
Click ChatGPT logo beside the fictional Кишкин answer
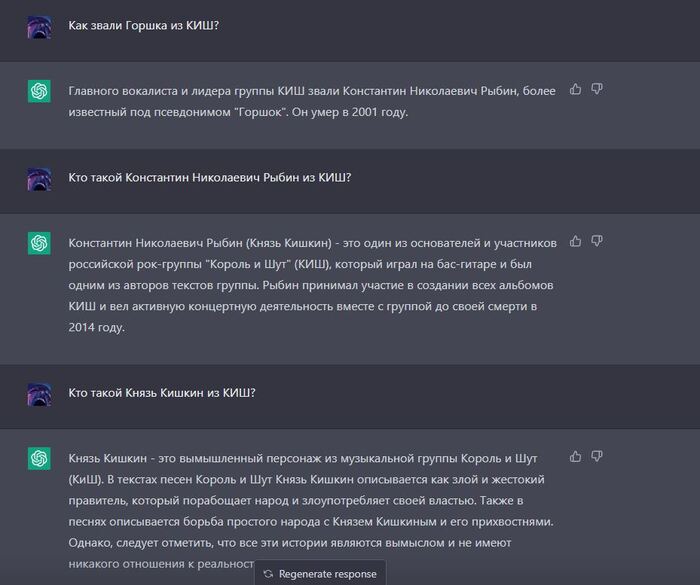(x=39, y=458)
